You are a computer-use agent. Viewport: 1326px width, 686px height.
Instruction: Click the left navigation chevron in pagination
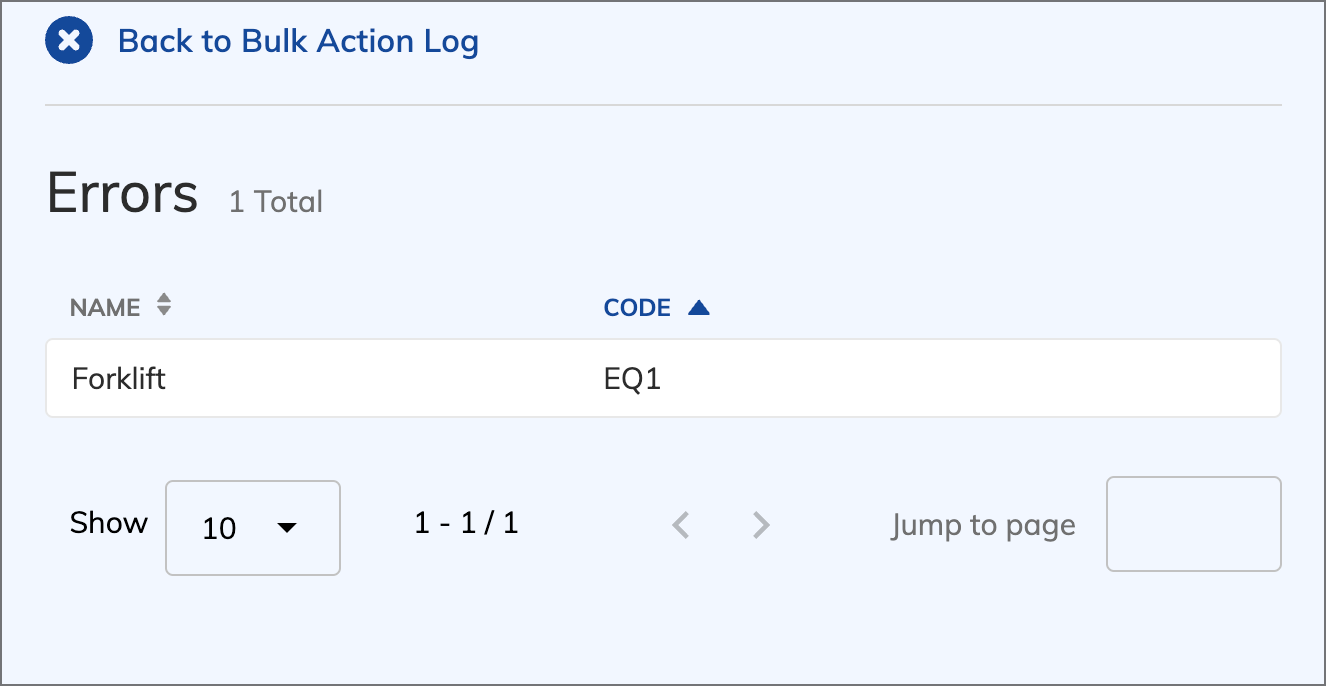pos(681,524)
